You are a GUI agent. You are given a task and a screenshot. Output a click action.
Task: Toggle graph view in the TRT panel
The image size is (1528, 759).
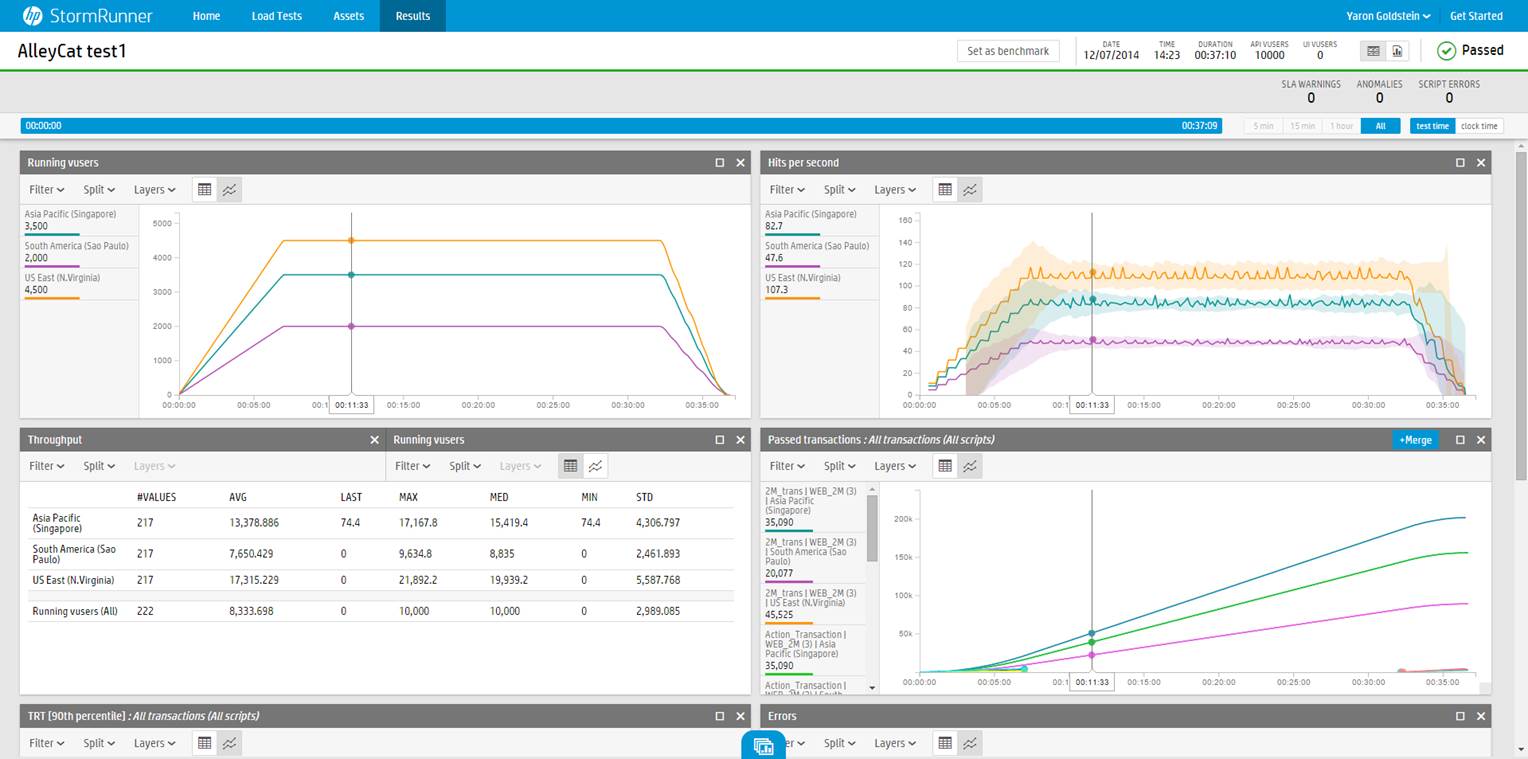230,743
